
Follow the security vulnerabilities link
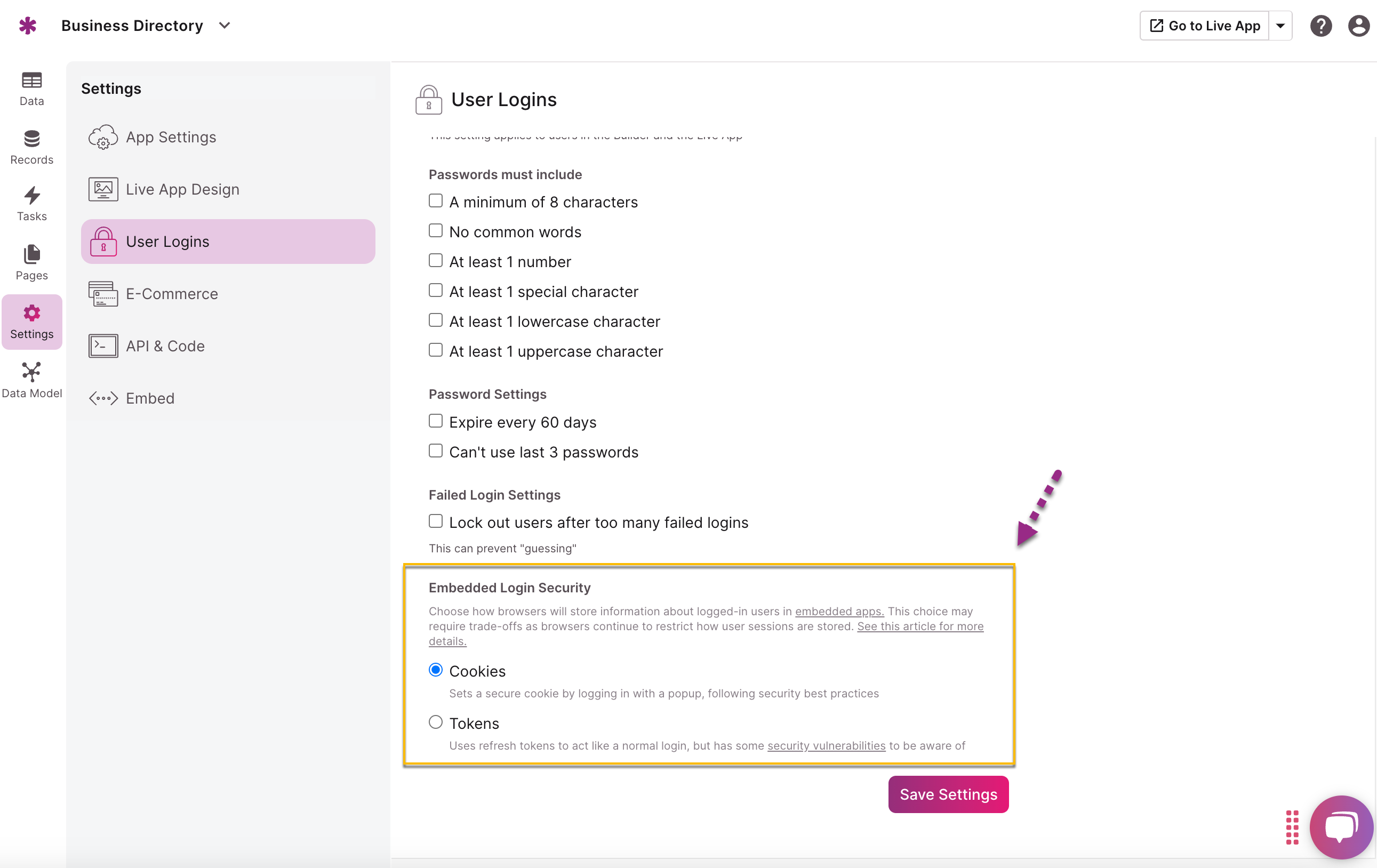click(x=826, y=745)
